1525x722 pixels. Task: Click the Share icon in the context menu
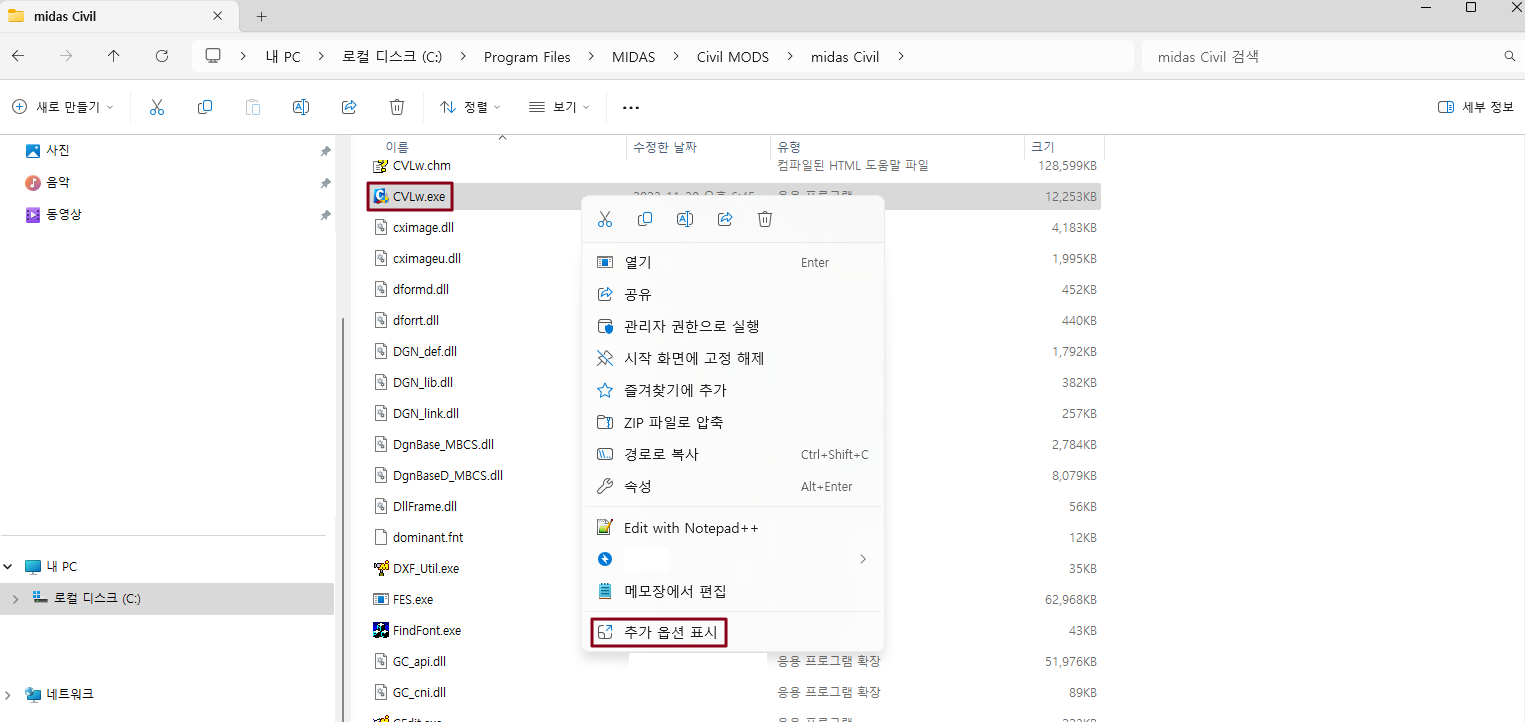(725, 219)
